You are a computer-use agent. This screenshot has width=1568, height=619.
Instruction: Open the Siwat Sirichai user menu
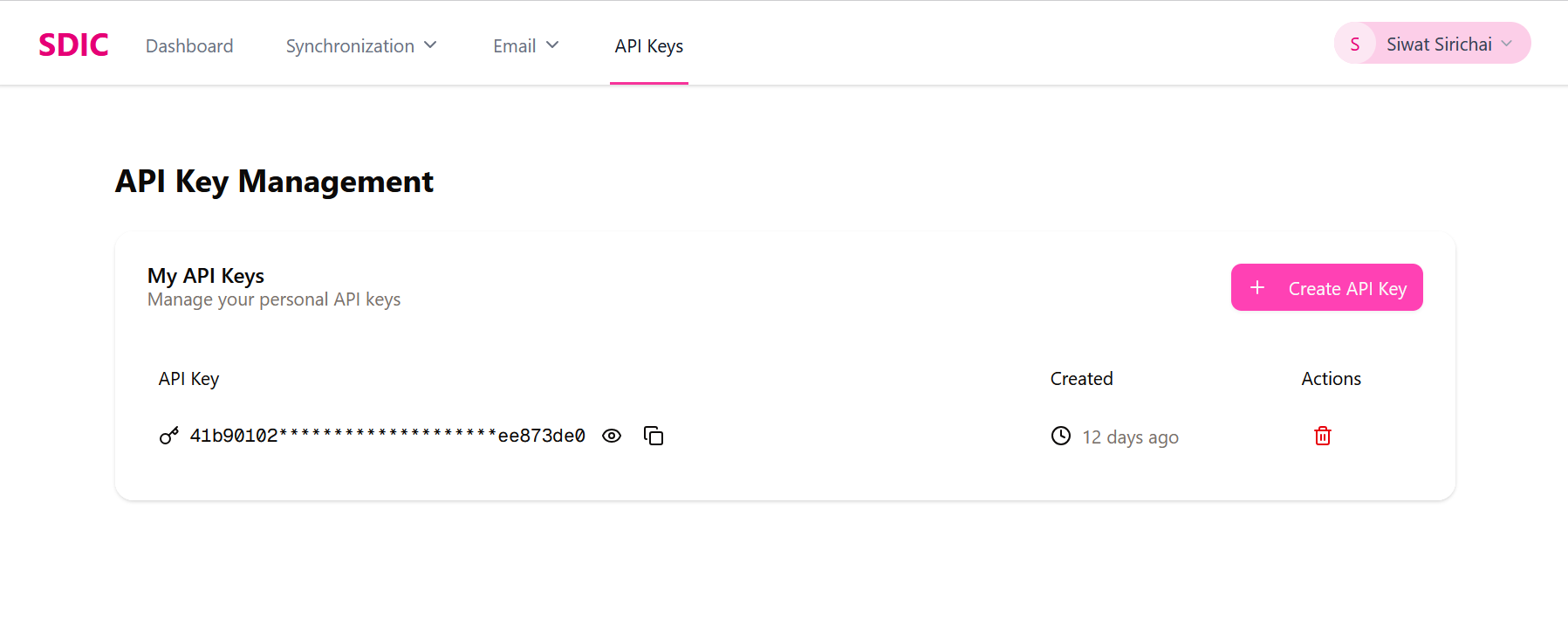[1432, 44]
